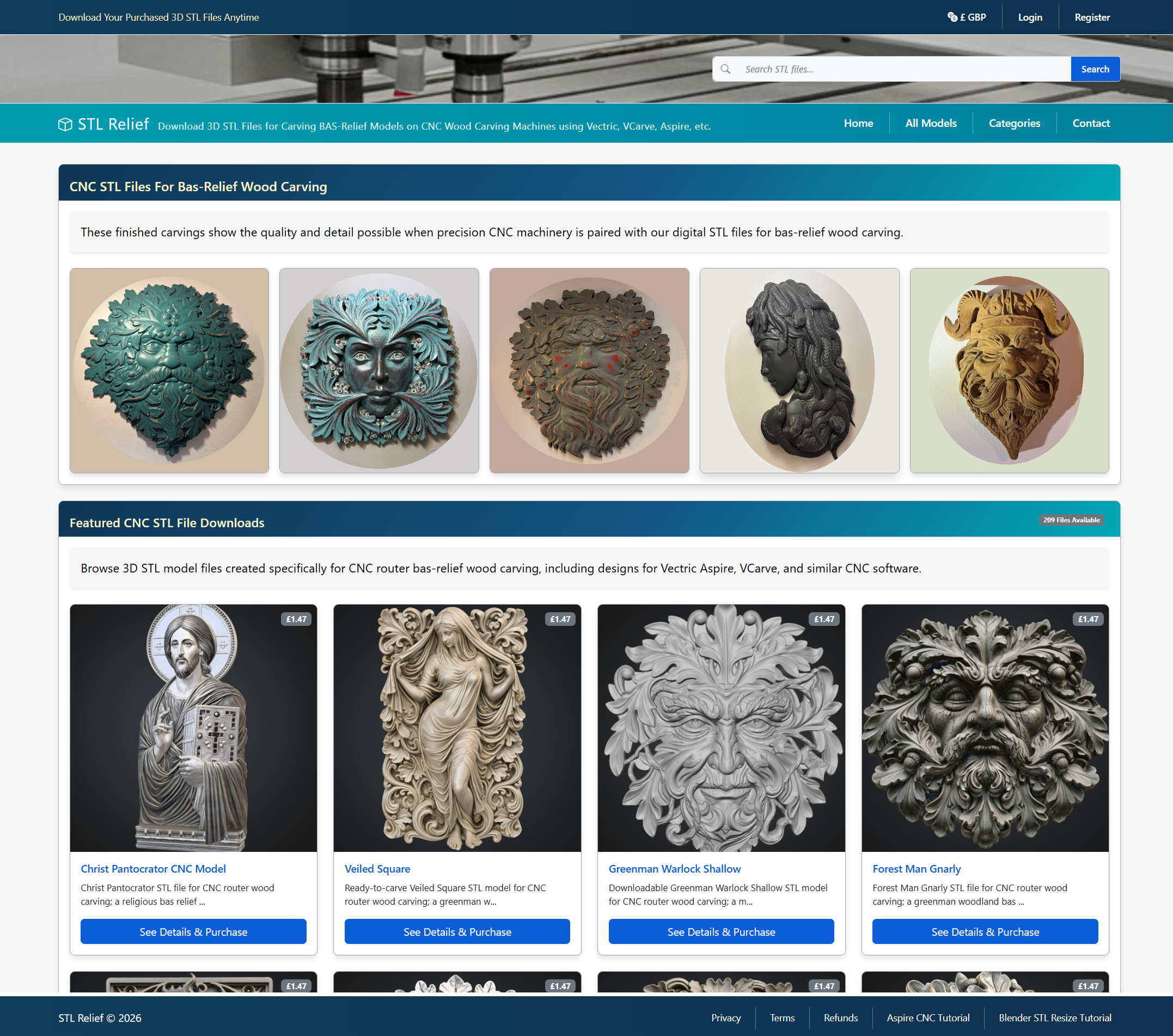Image resolution: width=1173 pixels, height=1036 pixels.
Task: Open the teal green man carving photo
Action: 169,371
